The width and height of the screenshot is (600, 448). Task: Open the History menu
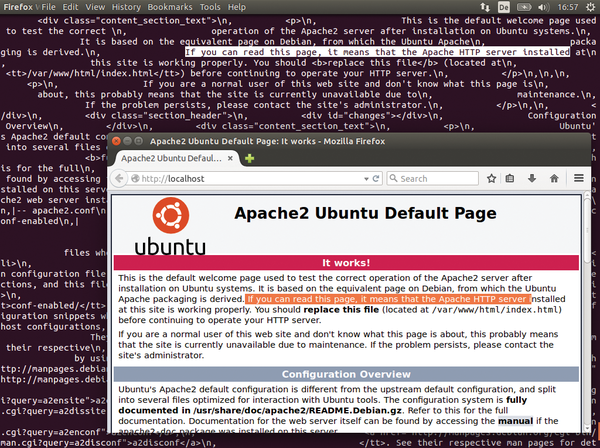coord(126,7)
